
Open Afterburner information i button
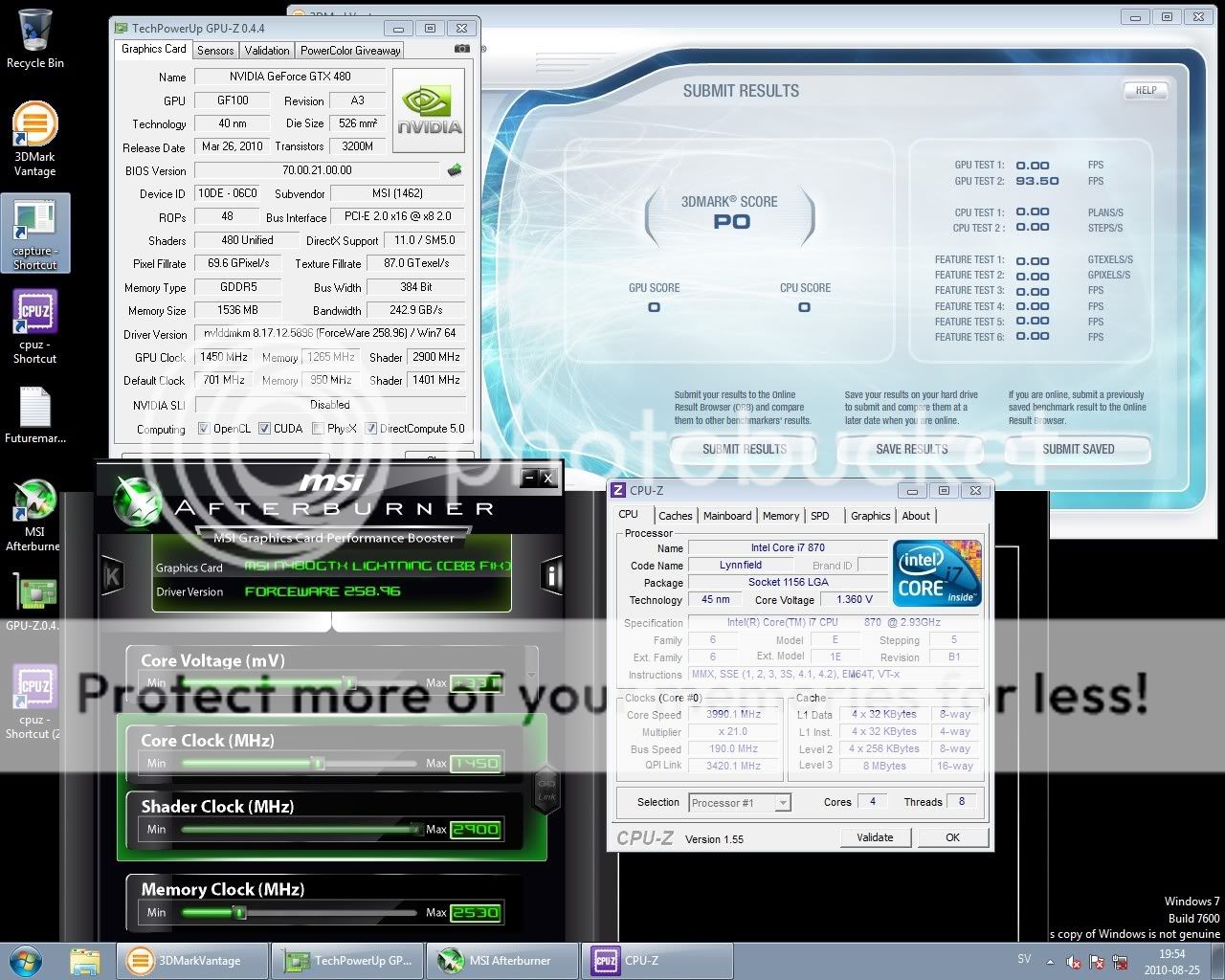551,575
